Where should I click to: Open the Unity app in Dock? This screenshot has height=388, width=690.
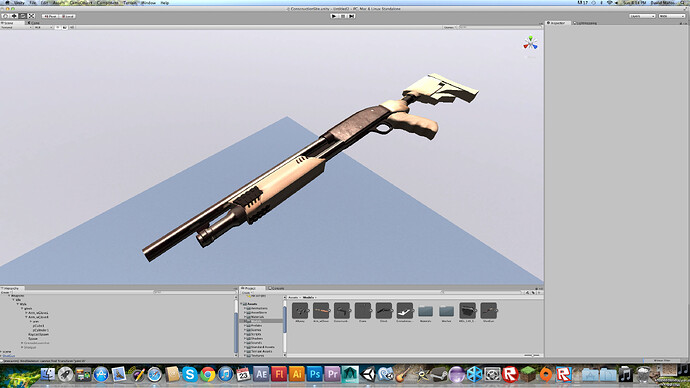(368, 374)
